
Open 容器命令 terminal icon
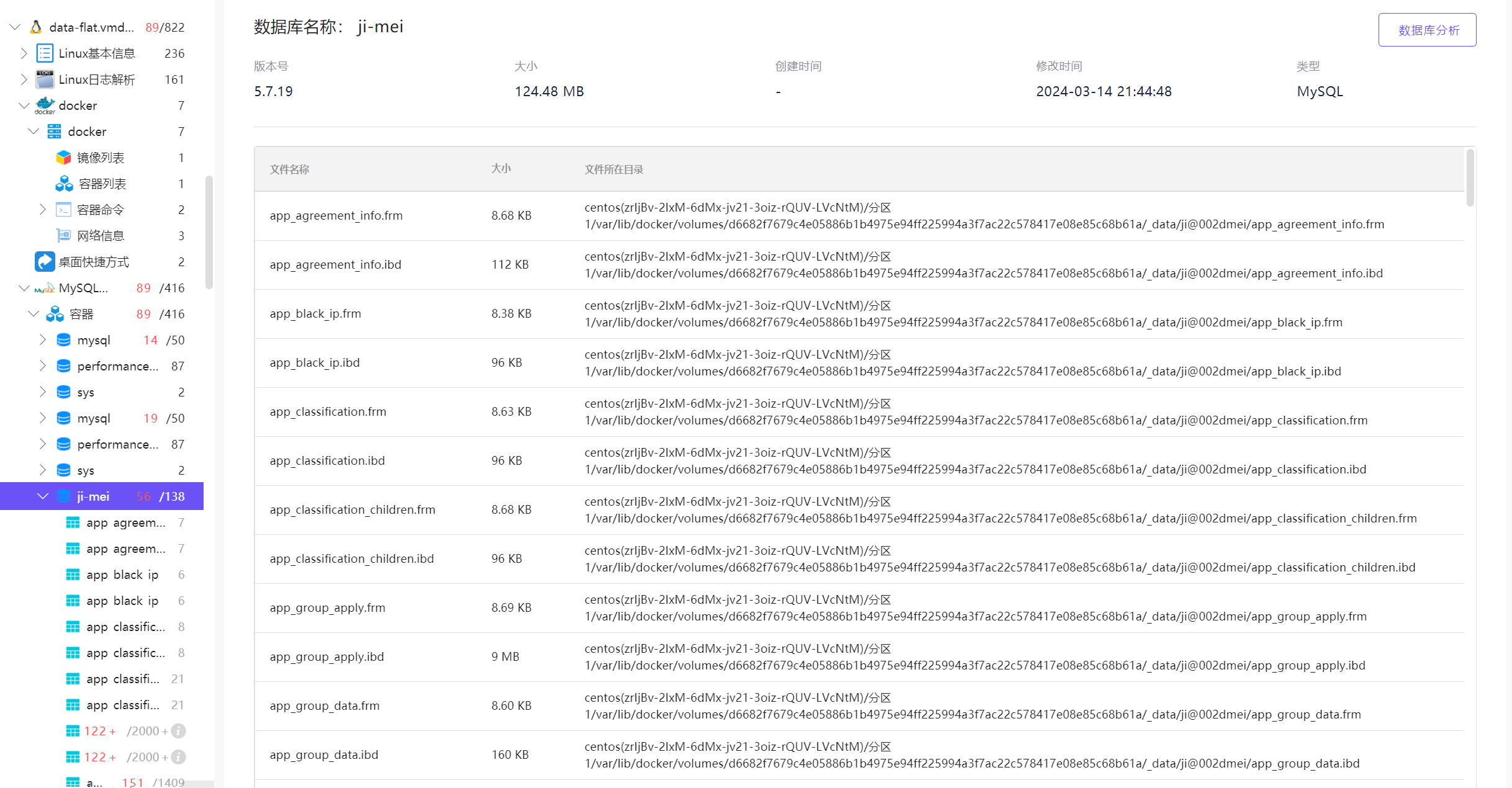click(x=63, y=210)
